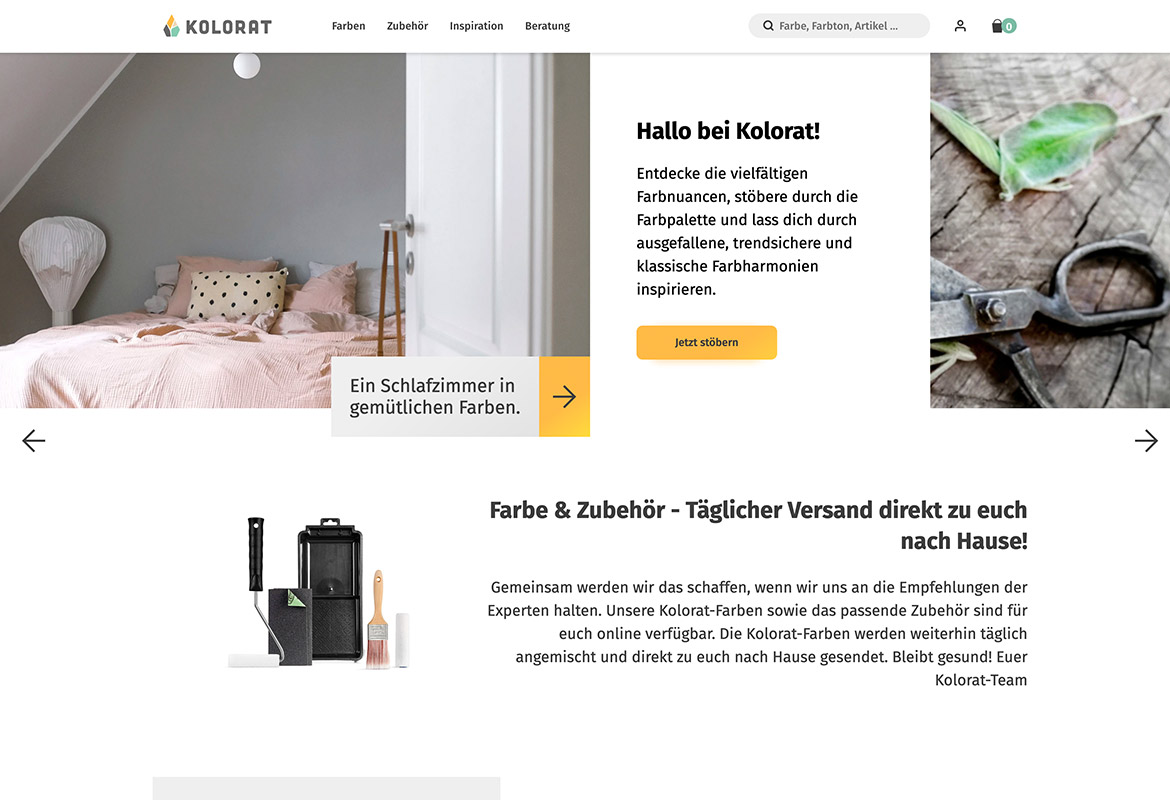The width and height of the screenshot is (1170, 800).
Task: Click the Hallo bei Kolorat heading
Action: point(728,131)
